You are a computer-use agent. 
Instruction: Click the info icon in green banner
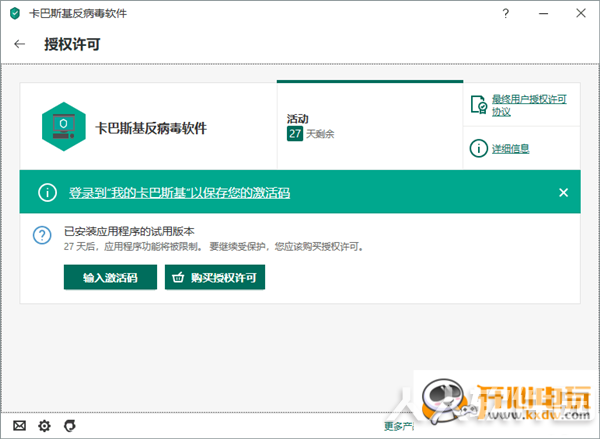(x=47, y=192)
